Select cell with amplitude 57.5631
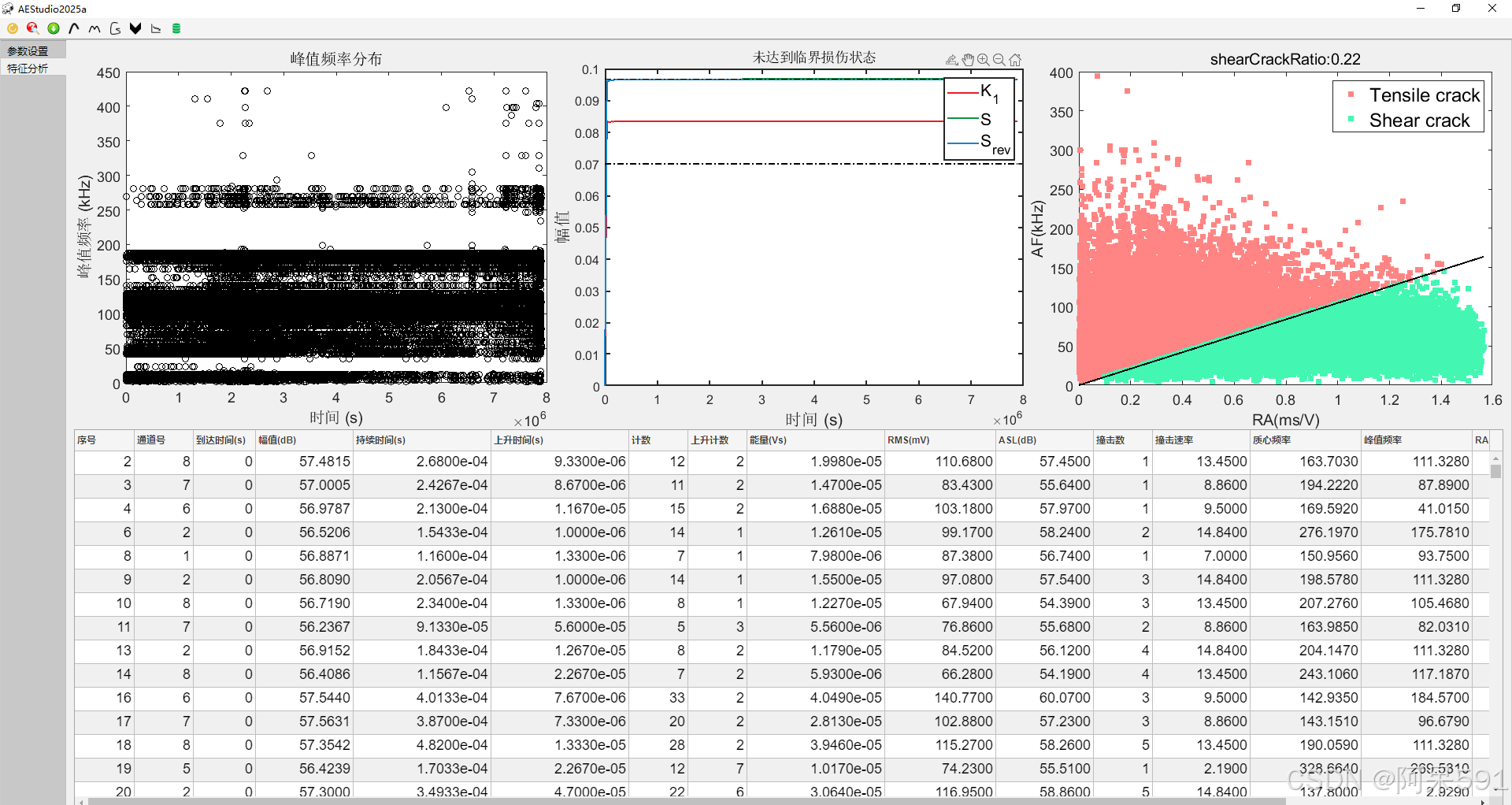This screenshot has width=1512, height=805. [x=304, y=722]
